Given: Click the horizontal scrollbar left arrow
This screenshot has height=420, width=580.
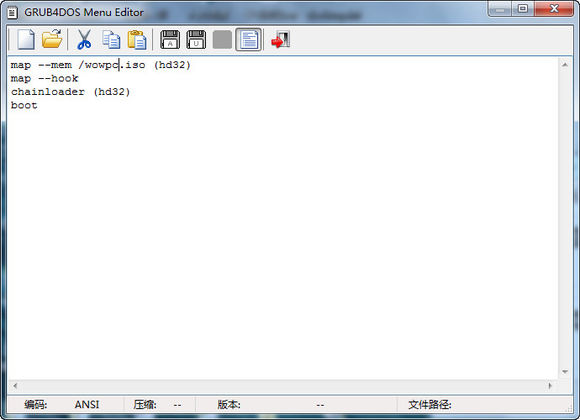Looking at the screenshot, I should [x=15, y=386].
